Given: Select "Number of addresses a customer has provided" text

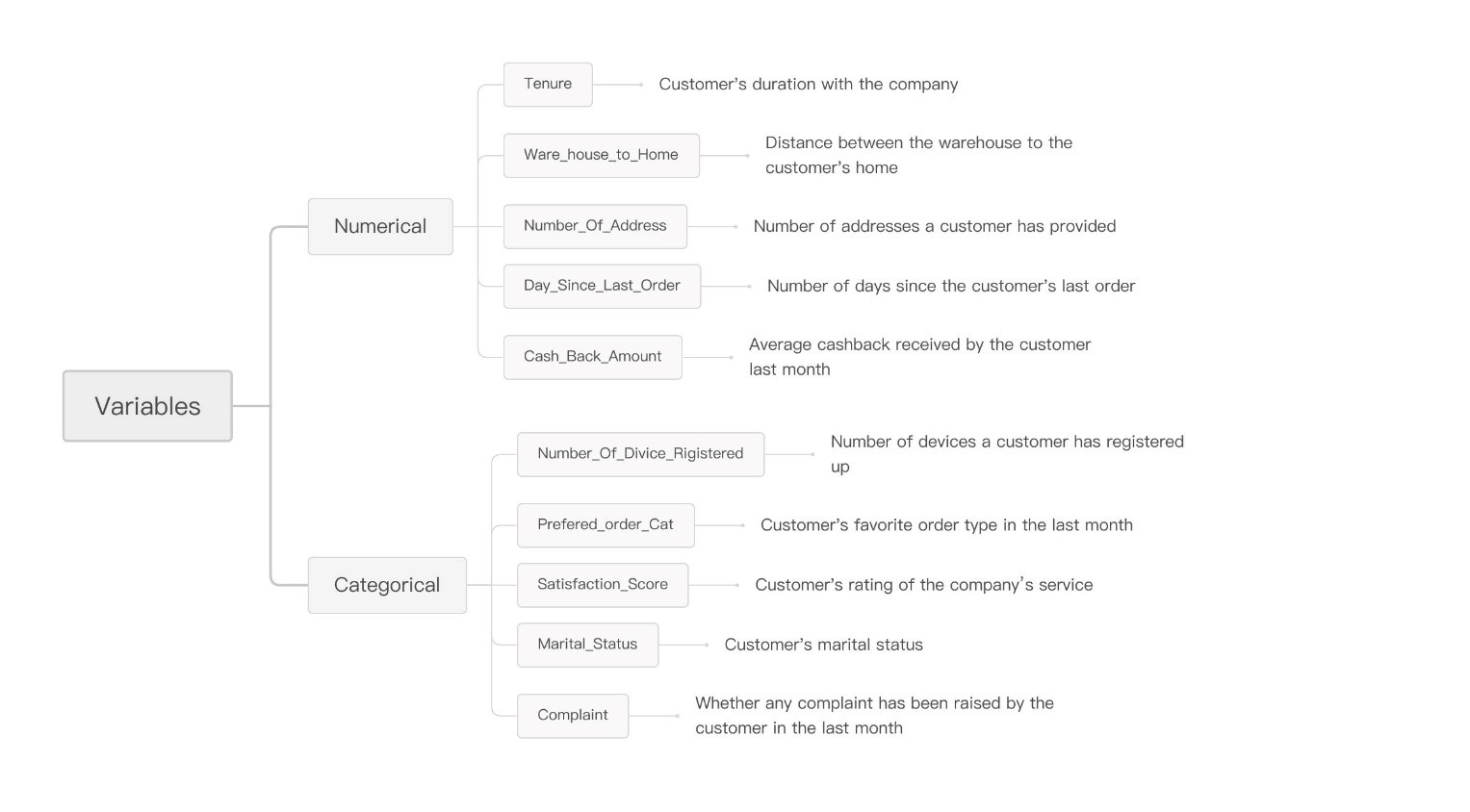Looking at the screenshot, I should tap(934, 226).
